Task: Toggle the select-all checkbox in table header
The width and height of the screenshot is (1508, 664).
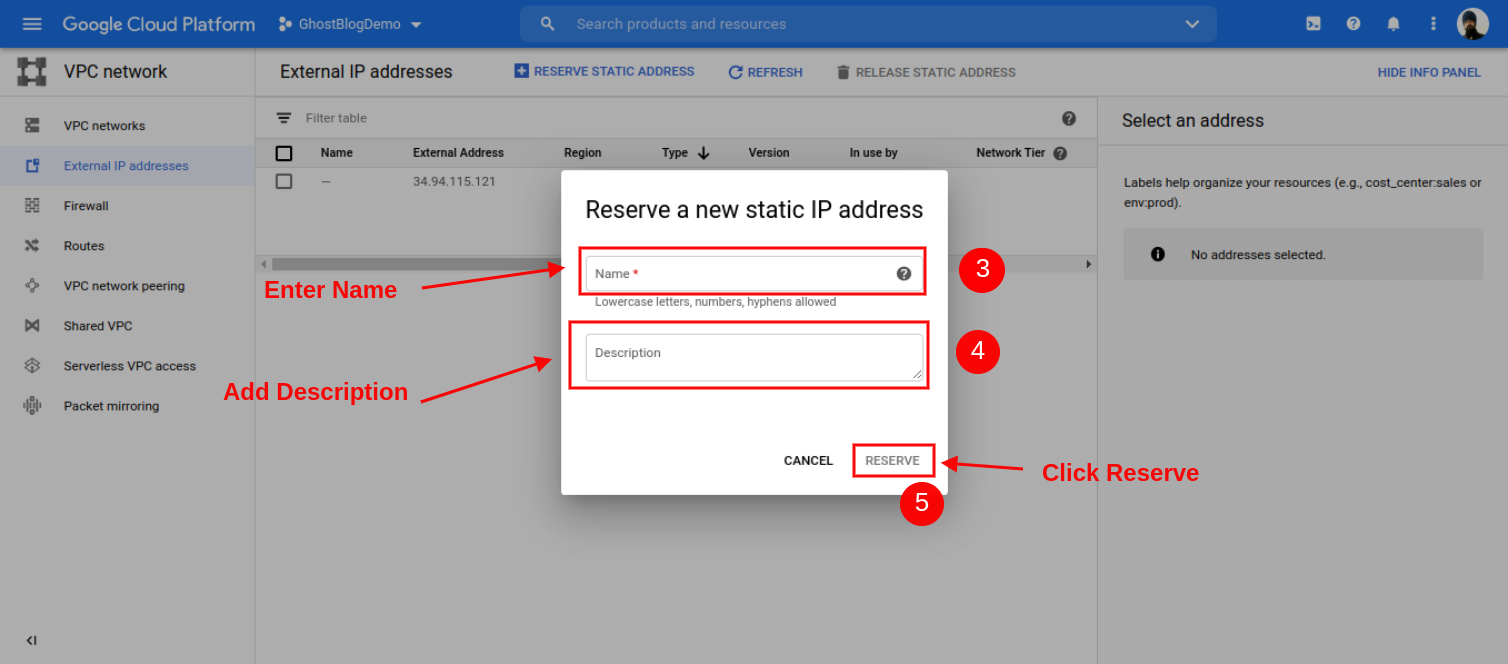Action: coord(284,153)
